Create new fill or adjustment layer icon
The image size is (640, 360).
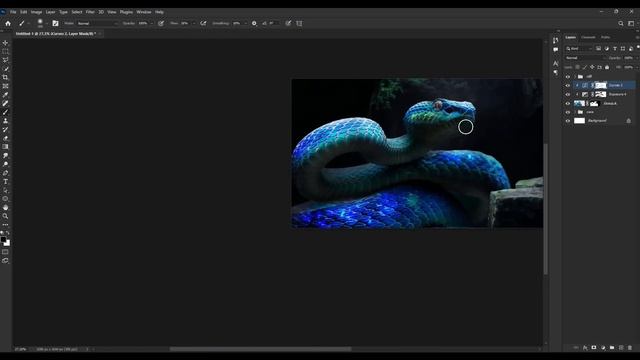point(603,348)
